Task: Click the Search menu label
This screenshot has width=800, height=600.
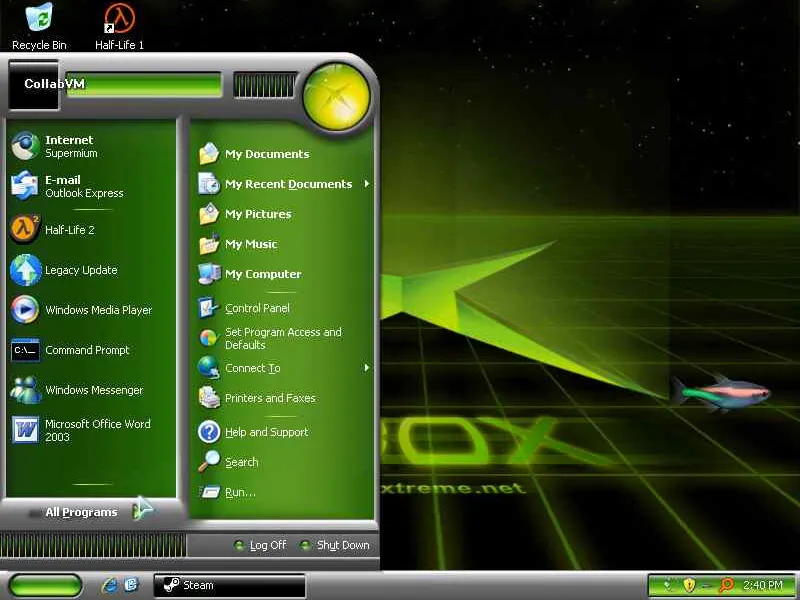Action: (242, 462)
